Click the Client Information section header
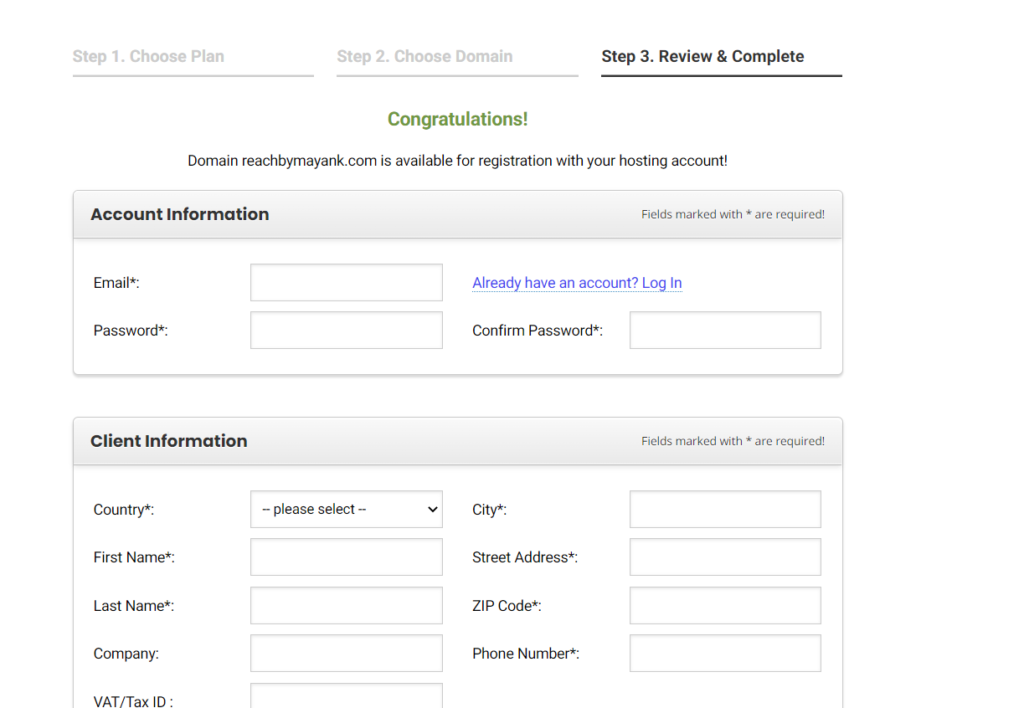This screenshot has height=708, width=1024. point(169,441)
